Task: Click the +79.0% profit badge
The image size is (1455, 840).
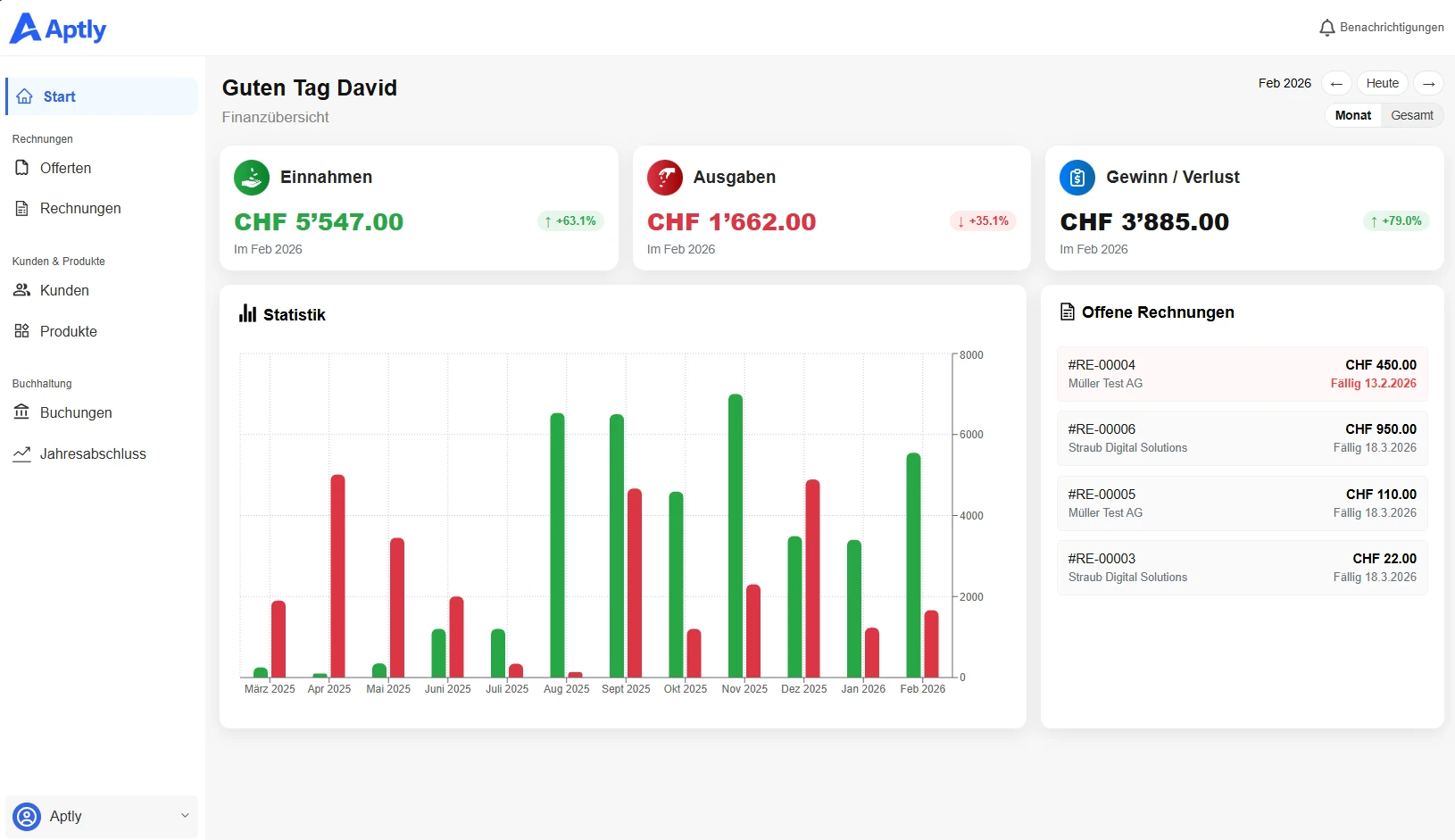Action: (x=1396, y=221)
